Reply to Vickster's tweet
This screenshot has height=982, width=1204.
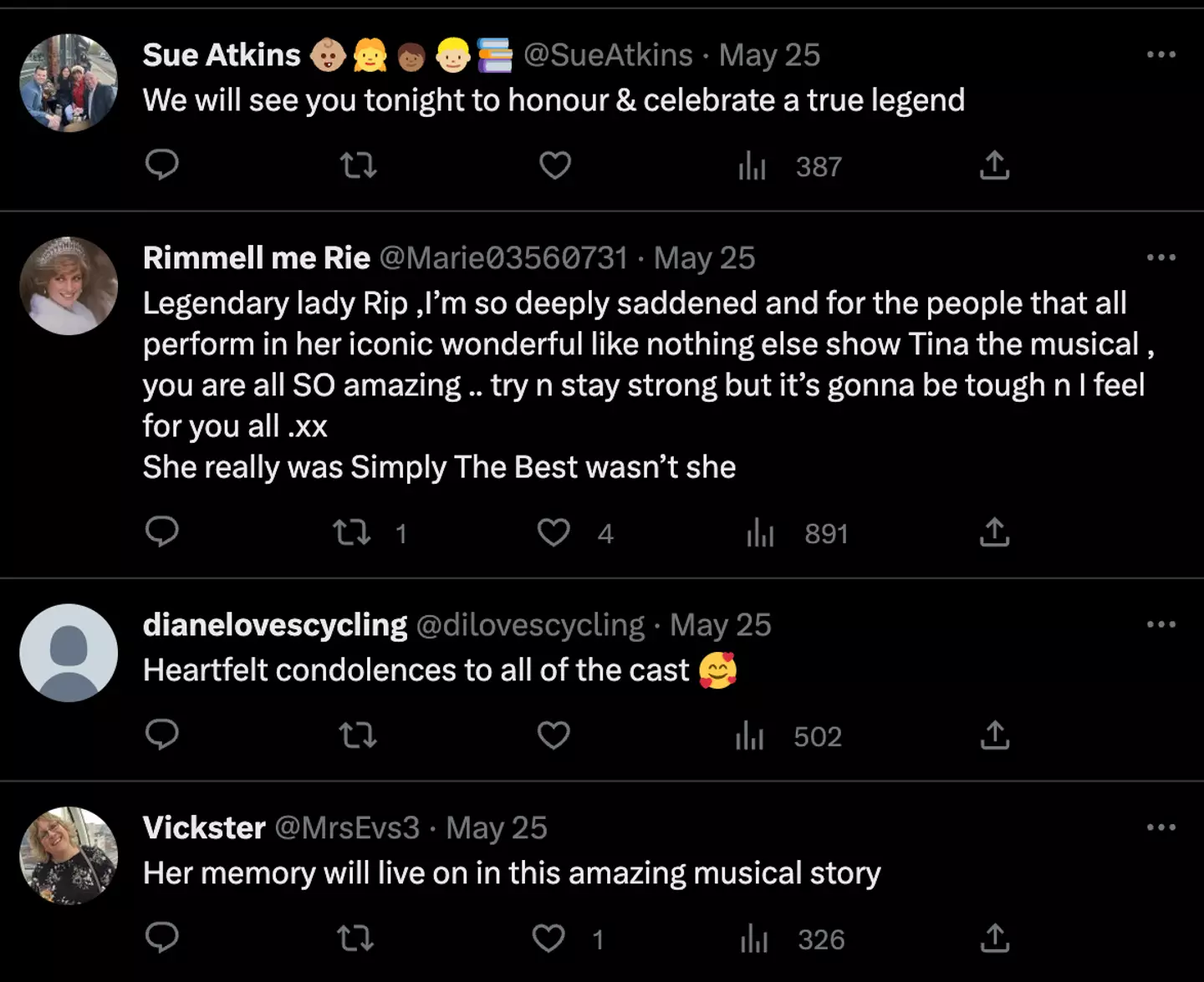[162, 938]
